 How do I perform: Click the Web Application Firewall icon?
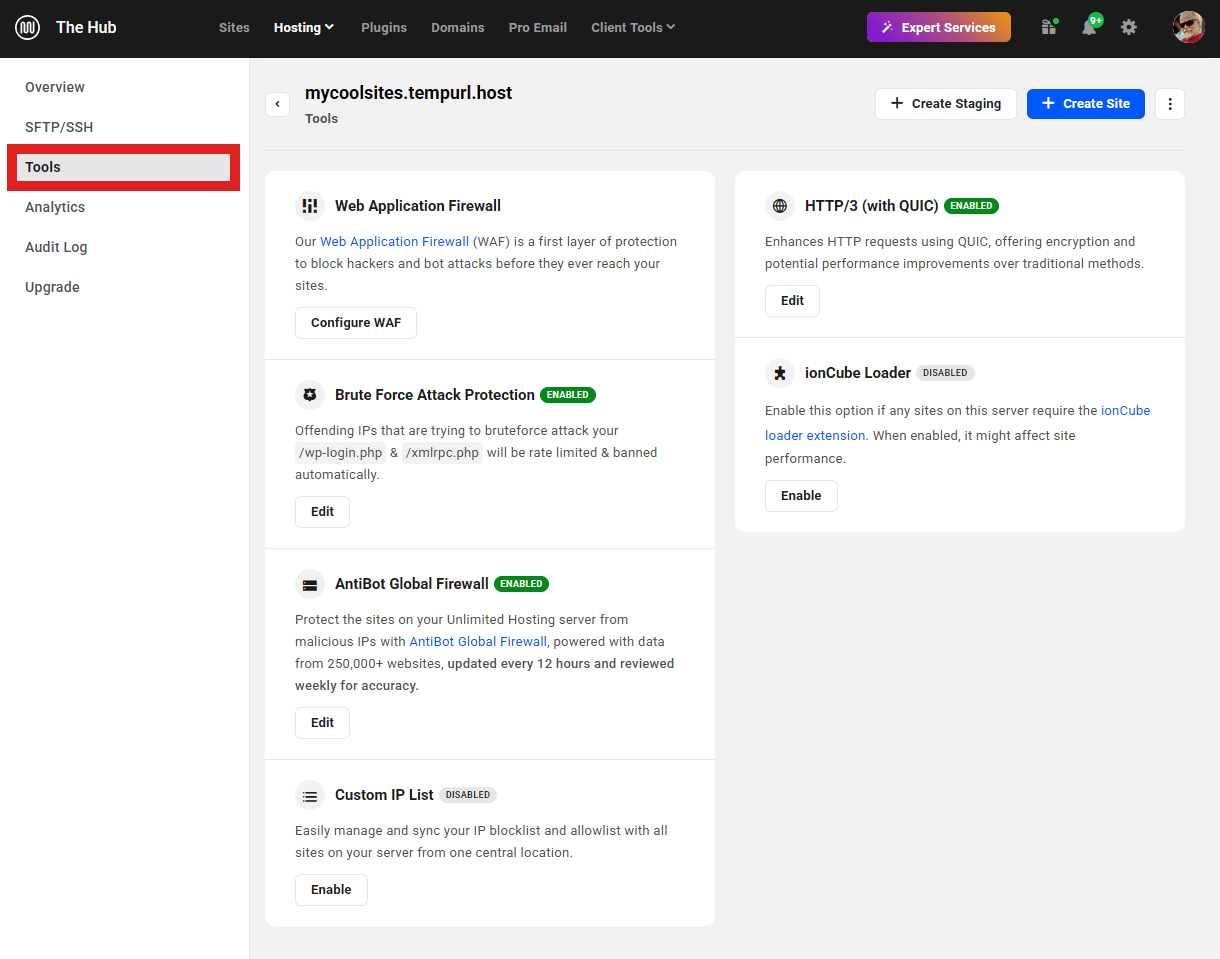pos(310,206)
